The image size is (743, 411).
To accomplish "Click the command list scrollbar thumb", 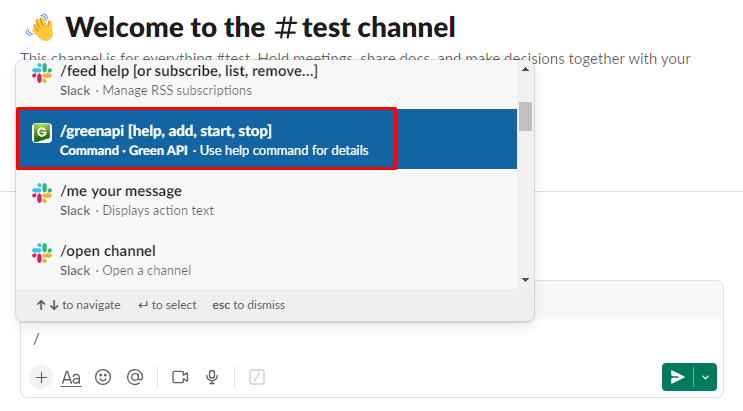I will 525,115.
